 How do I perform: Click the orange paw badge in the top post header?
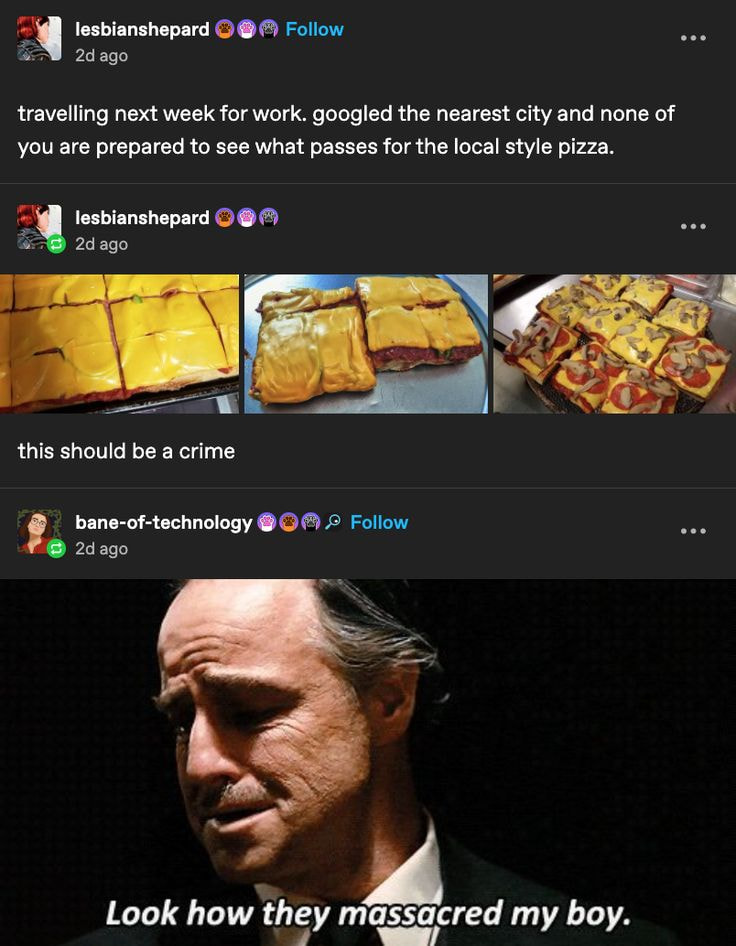tap(225, 29)
